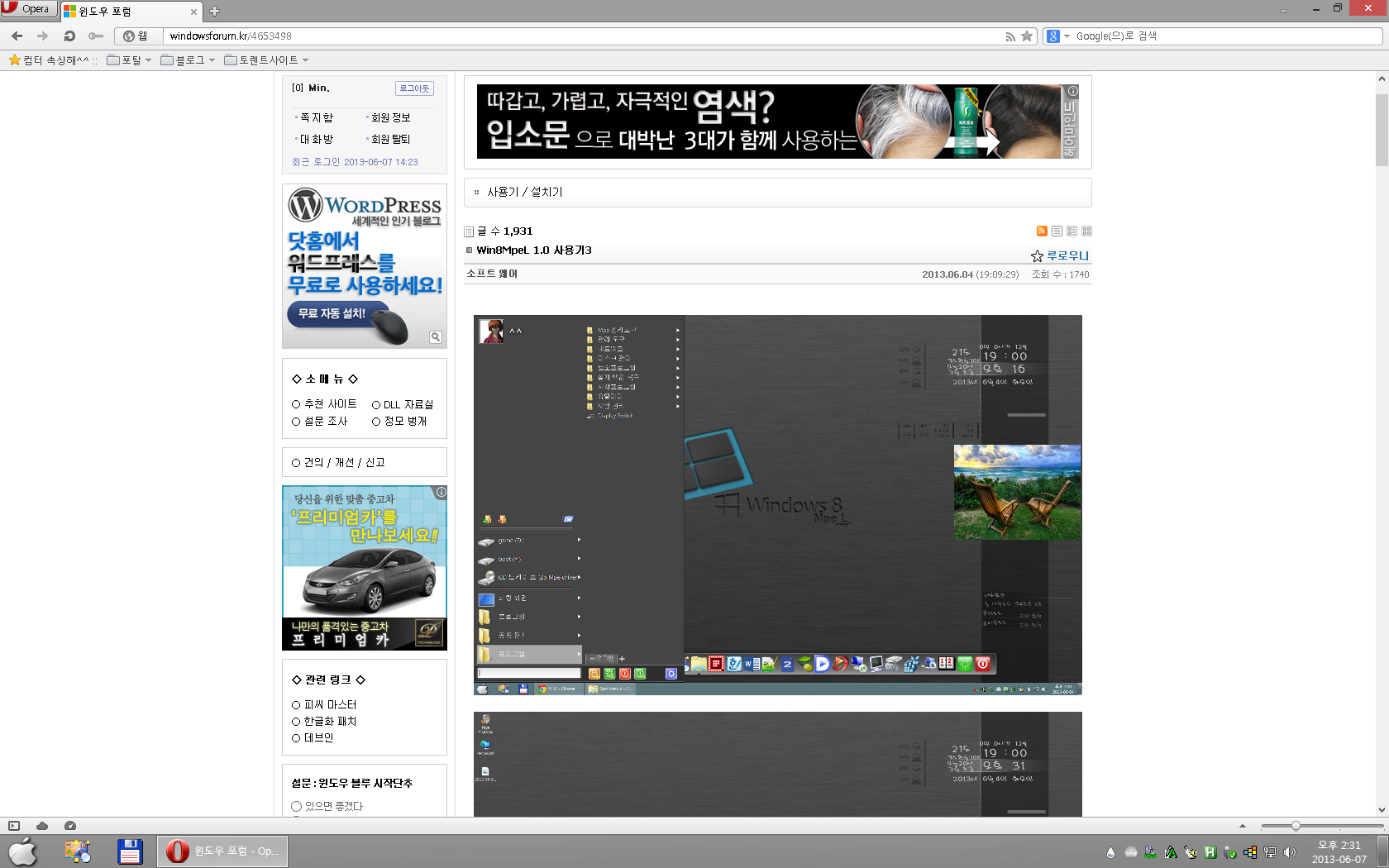This screenshot has height=868, width=1389.
Task: Open the 컴터 속상해 bookmark
Action: 52,60
